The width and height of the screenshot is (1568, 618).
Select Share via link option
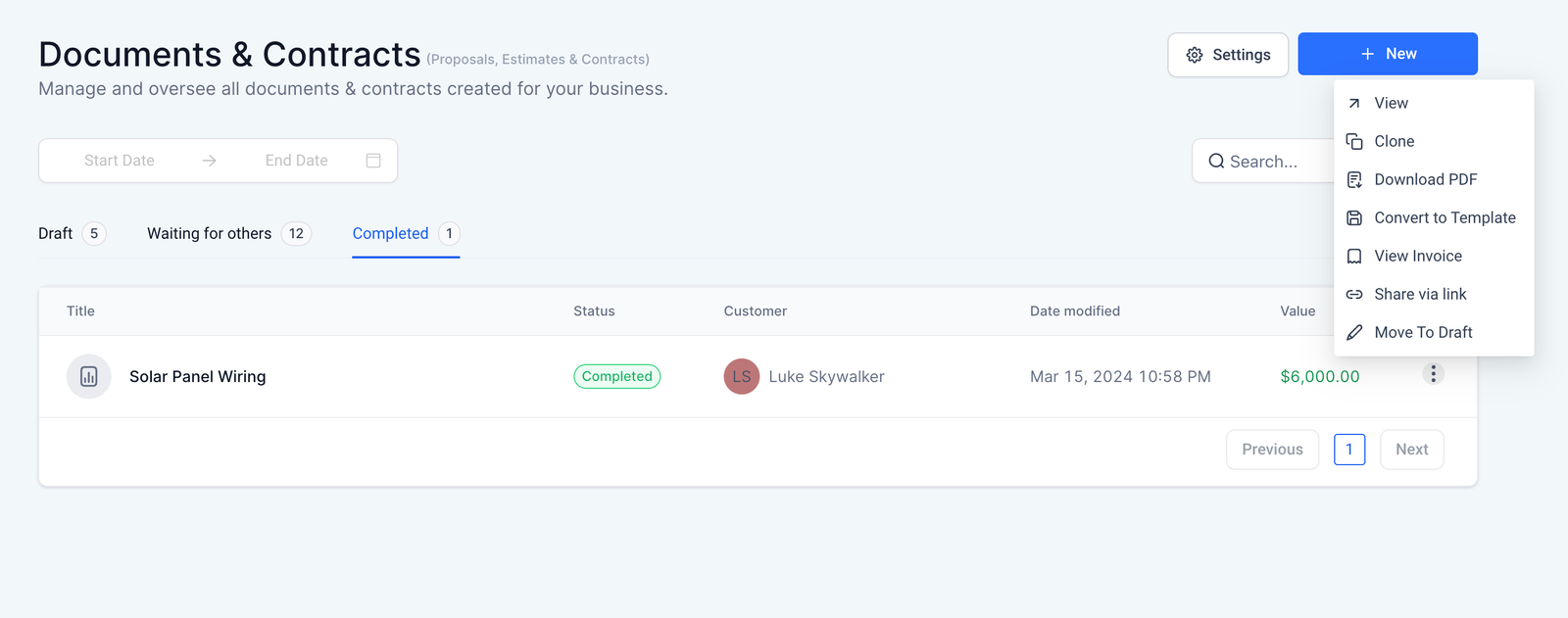(1420, 294)
